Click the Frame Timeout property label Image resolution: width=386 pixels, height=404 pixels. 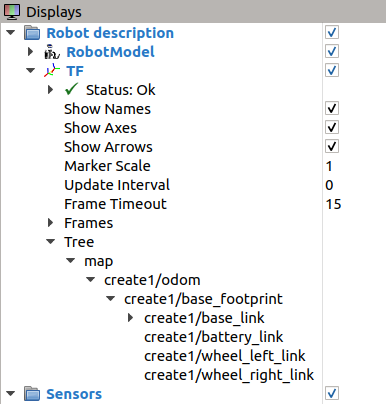[115, 204]
